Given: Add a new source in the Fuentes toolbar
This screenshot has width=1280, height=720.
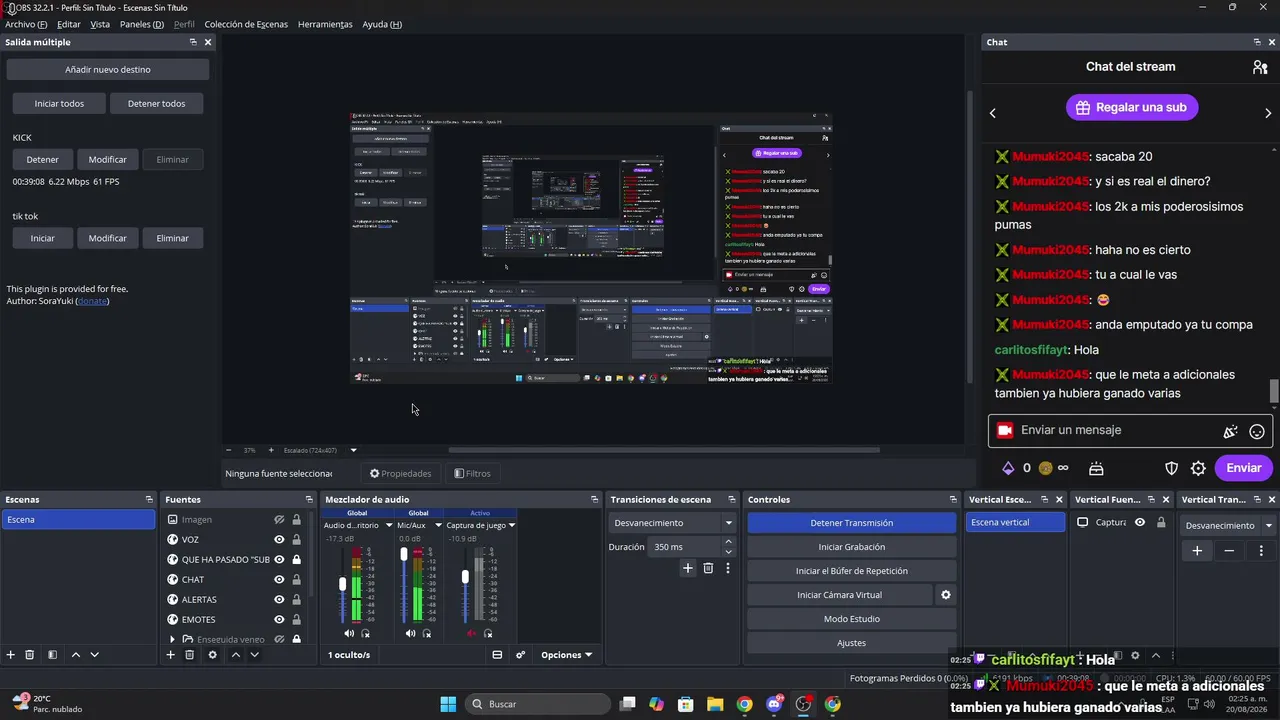Looking at the screenshot, I should (x=170, y=655).
